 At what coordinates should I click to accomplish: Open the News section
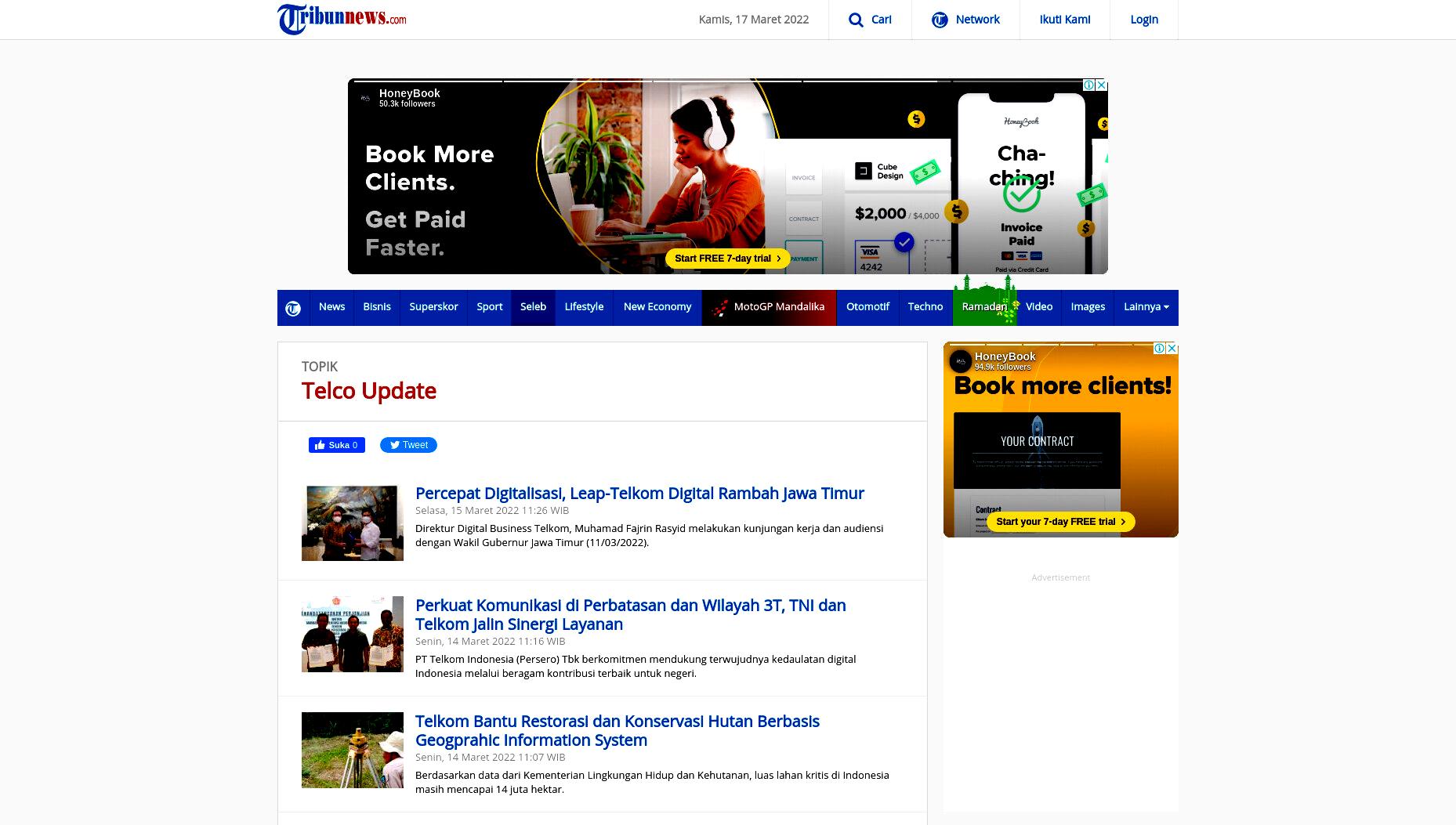coord(331,307)
